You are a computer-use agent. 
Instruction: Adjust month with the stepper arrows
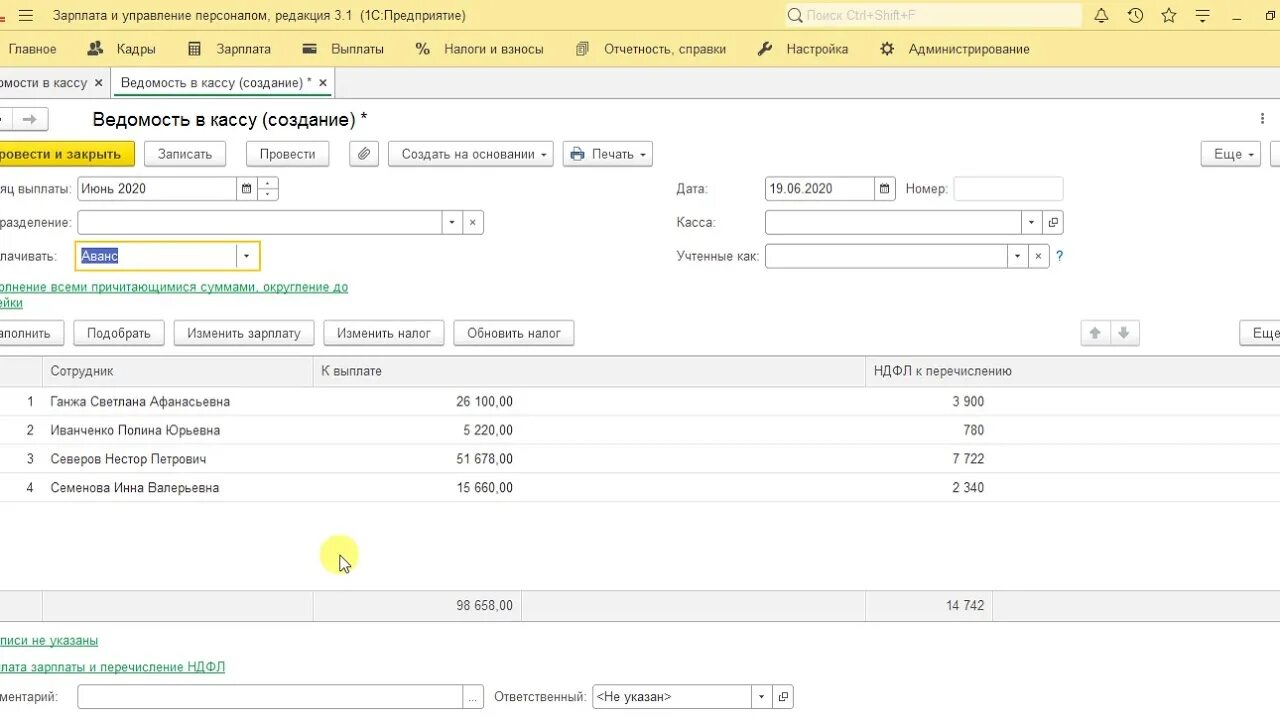268,189
